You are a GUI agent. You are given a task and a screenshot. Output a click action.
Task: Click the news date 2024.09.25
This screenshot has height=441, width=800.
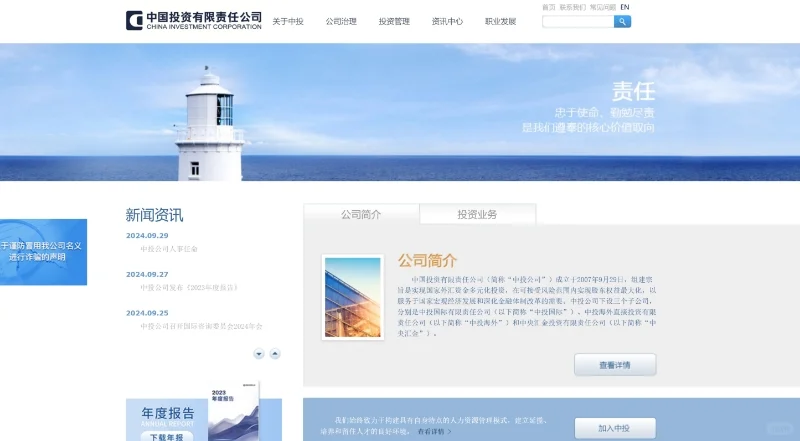147,313
